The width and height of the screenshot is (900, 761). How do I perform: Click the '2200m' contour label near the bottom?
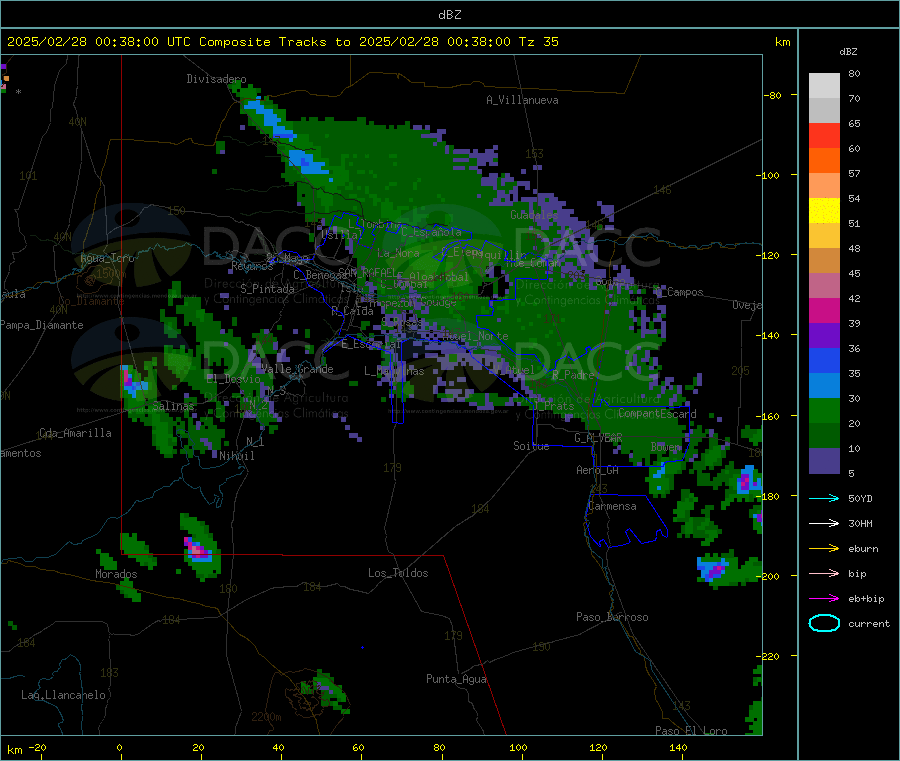[266, 717]
